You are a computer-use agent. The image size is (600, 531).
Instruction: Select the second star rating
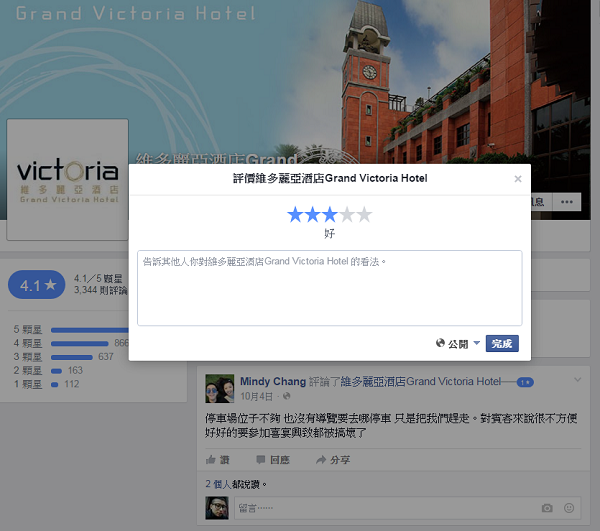(x=312, y=214)
